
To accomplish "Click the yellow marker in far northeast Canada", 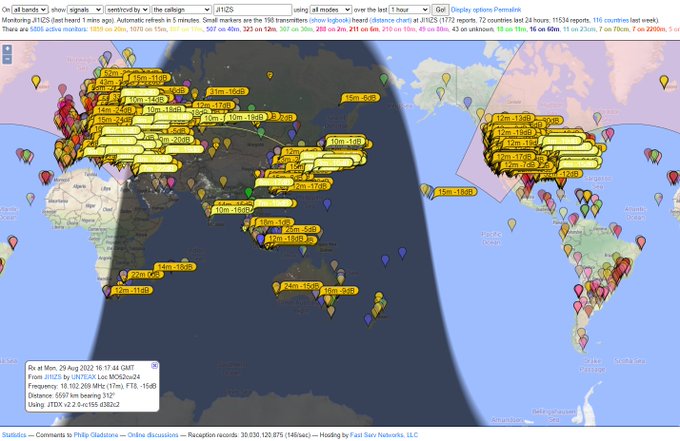I will tap(664, 81).
